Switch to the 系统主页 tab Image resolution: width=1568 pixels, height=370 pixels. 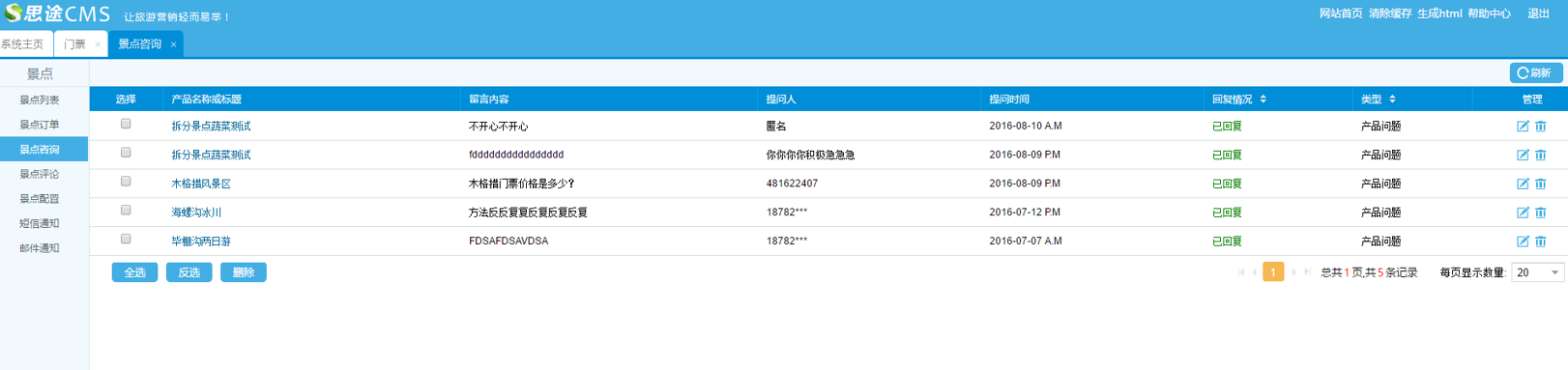tap(23, 44)
